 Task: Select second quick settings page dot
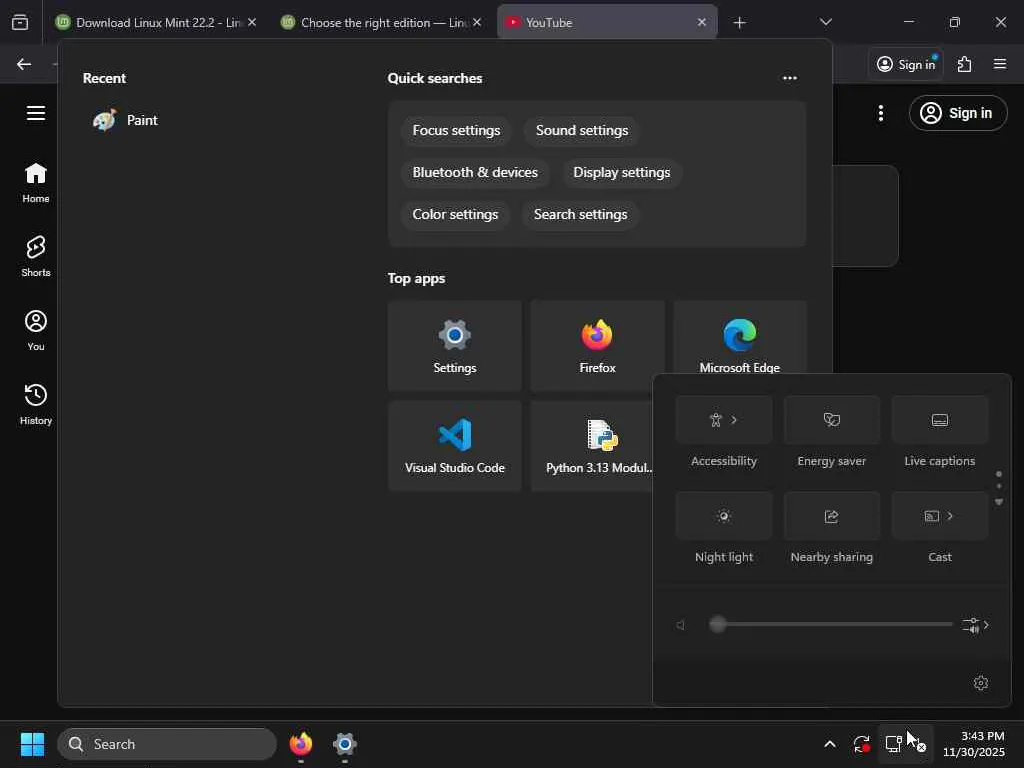coord(999,487)
